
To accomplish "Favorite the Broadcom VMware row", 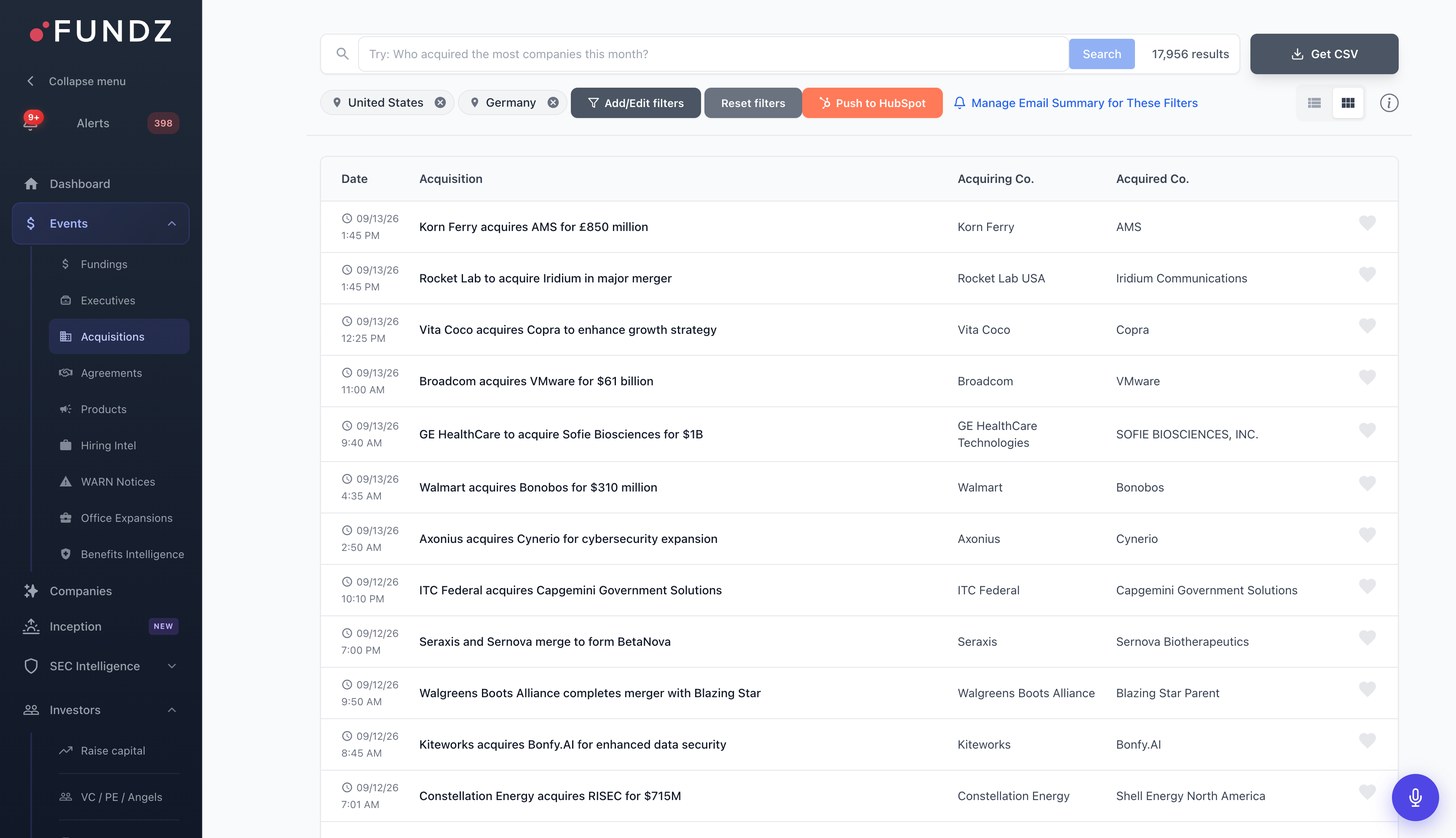I will coord(1367,377).
